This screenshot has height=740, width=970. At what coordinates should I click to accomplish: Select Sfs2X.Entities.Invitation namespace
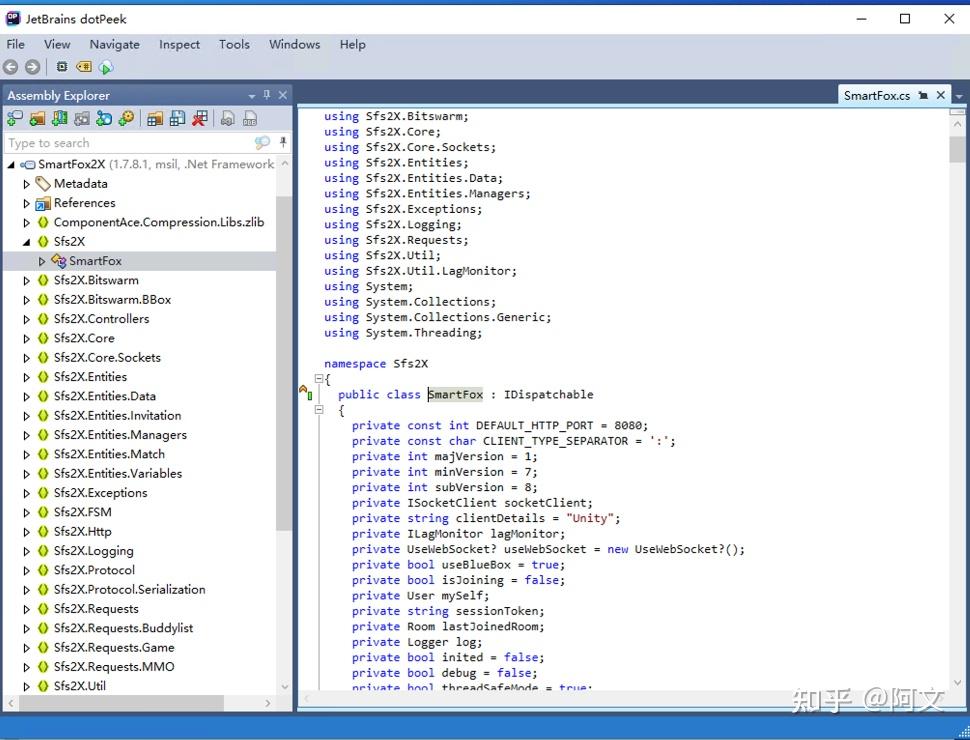pos(118,416)
